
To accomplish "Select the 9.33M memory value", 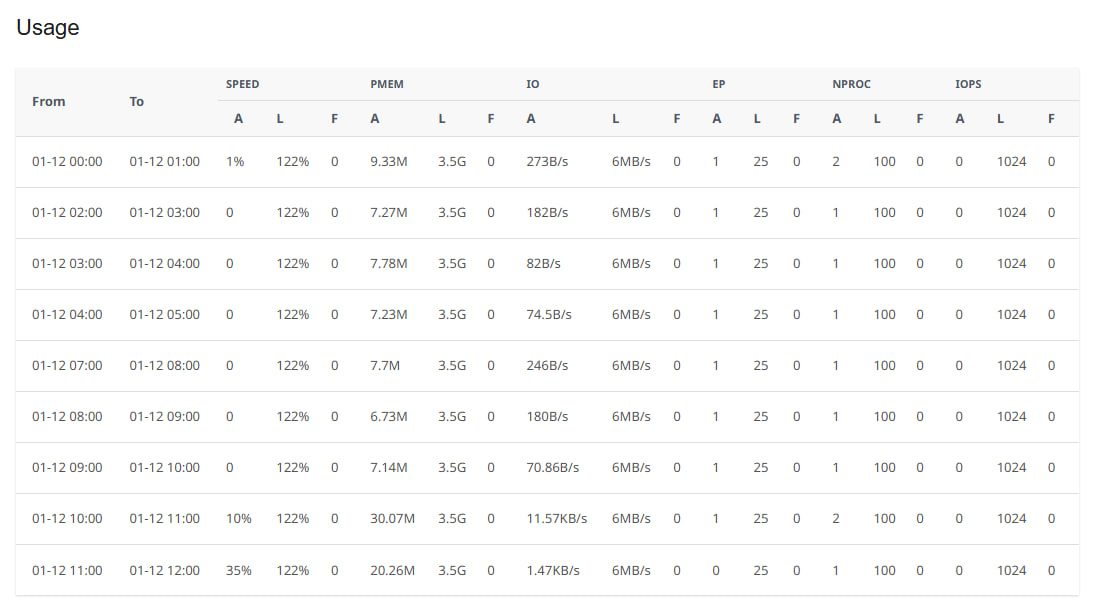I will 389,161.
